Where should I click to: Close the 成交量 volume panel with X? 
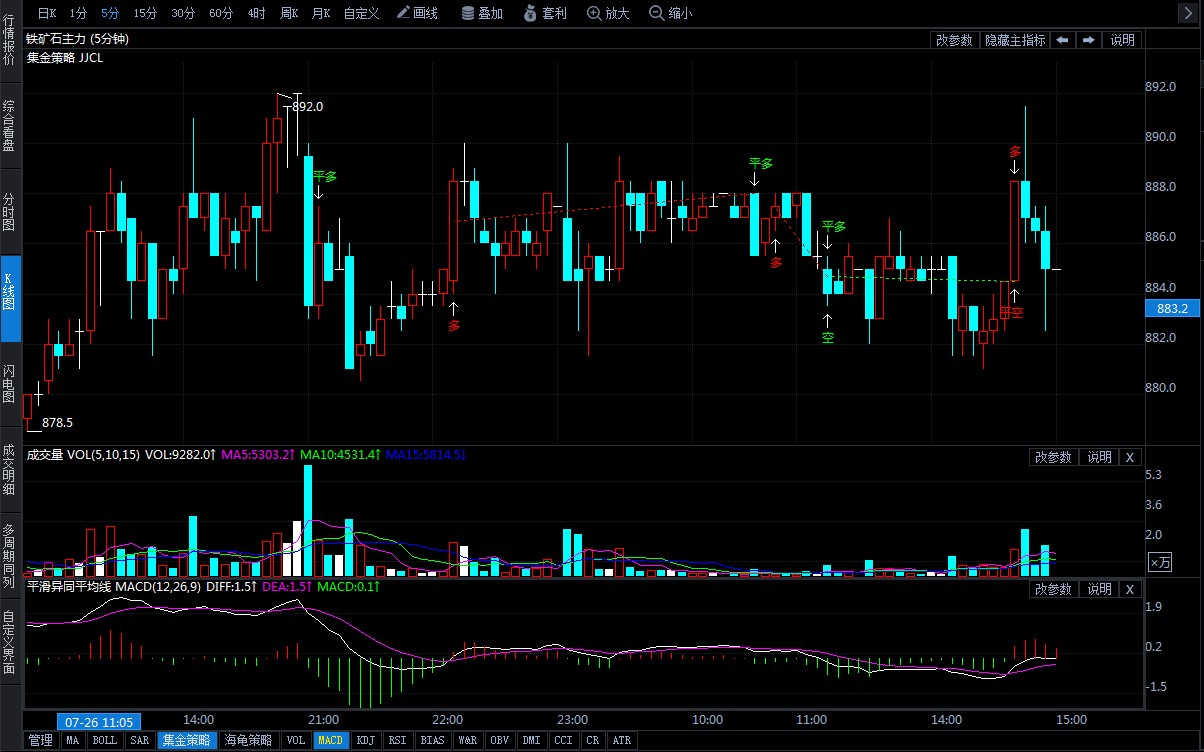click(x=1129, y=457)
